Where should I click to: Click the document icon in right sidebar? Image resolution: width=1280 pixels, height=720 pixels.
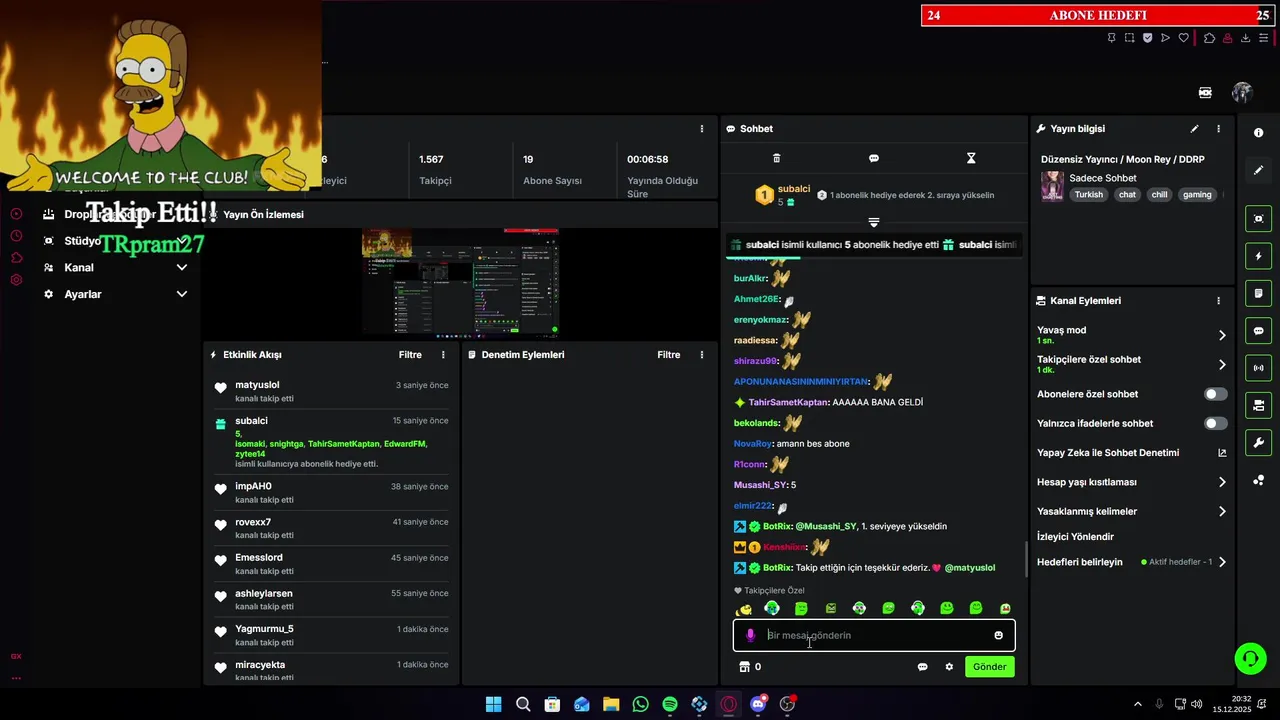[x=1258, y=293]
